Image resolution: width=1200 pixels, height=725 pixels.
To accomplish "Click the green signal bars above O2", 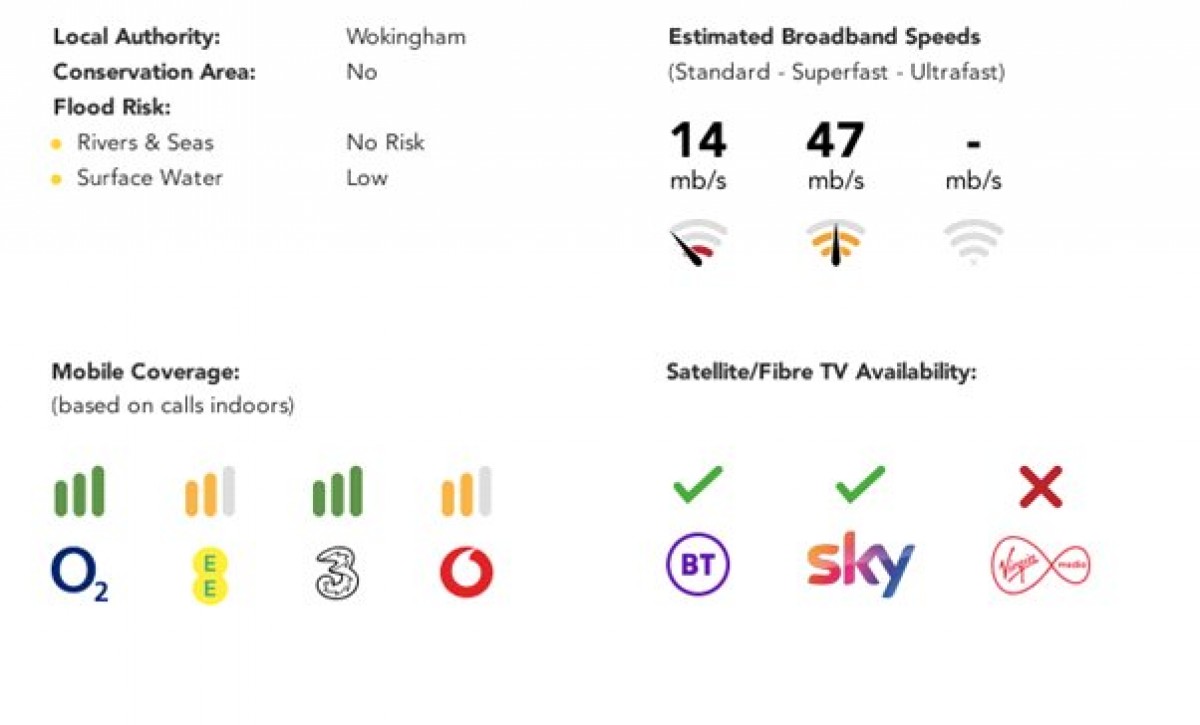I will tap(79, 491).
